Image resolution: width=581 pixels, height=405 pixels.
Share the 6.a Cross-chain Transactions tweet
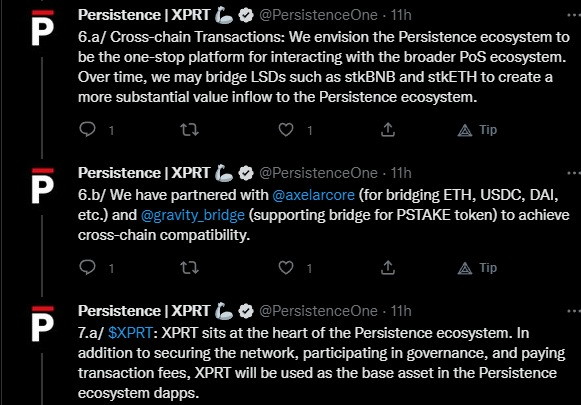(388, 129)
